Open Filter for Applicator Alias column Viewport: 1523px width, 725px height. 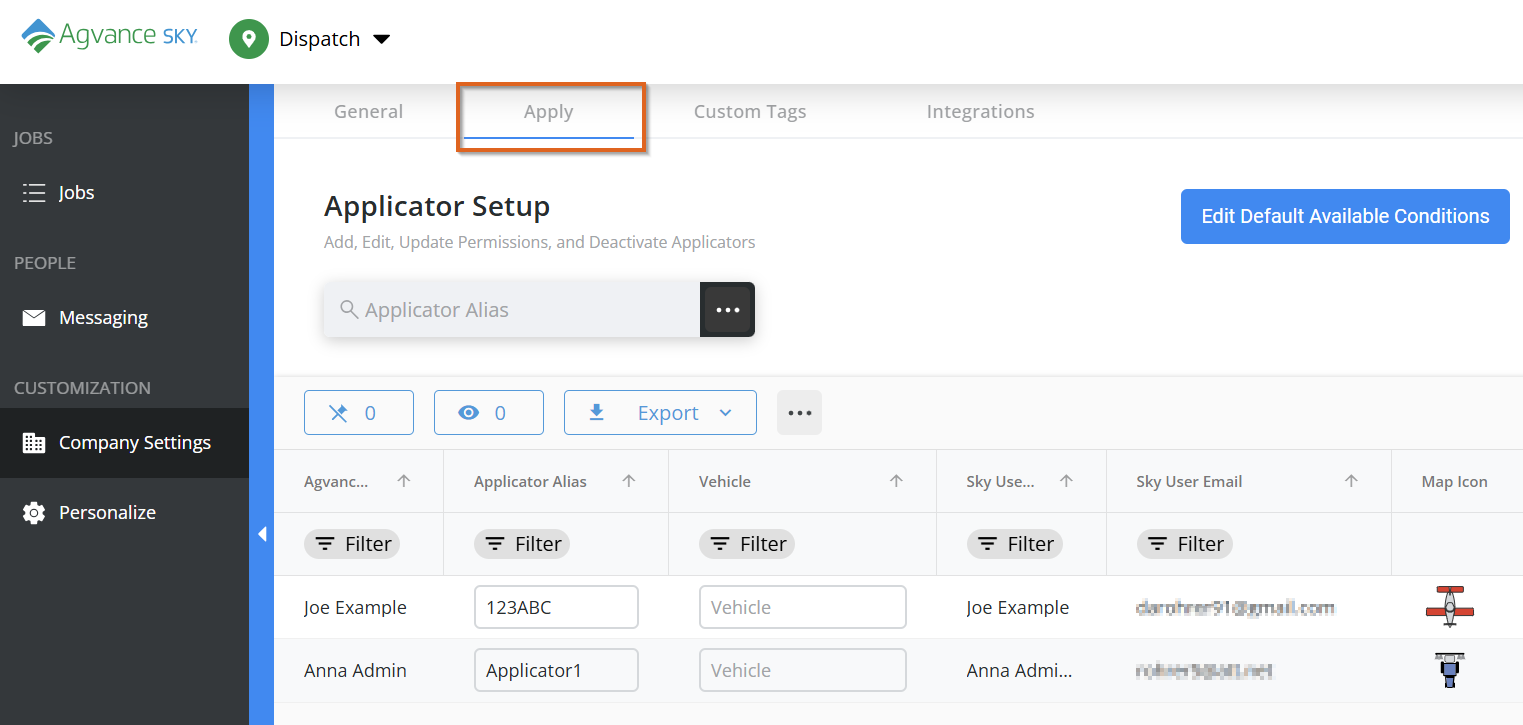(522, 544)
